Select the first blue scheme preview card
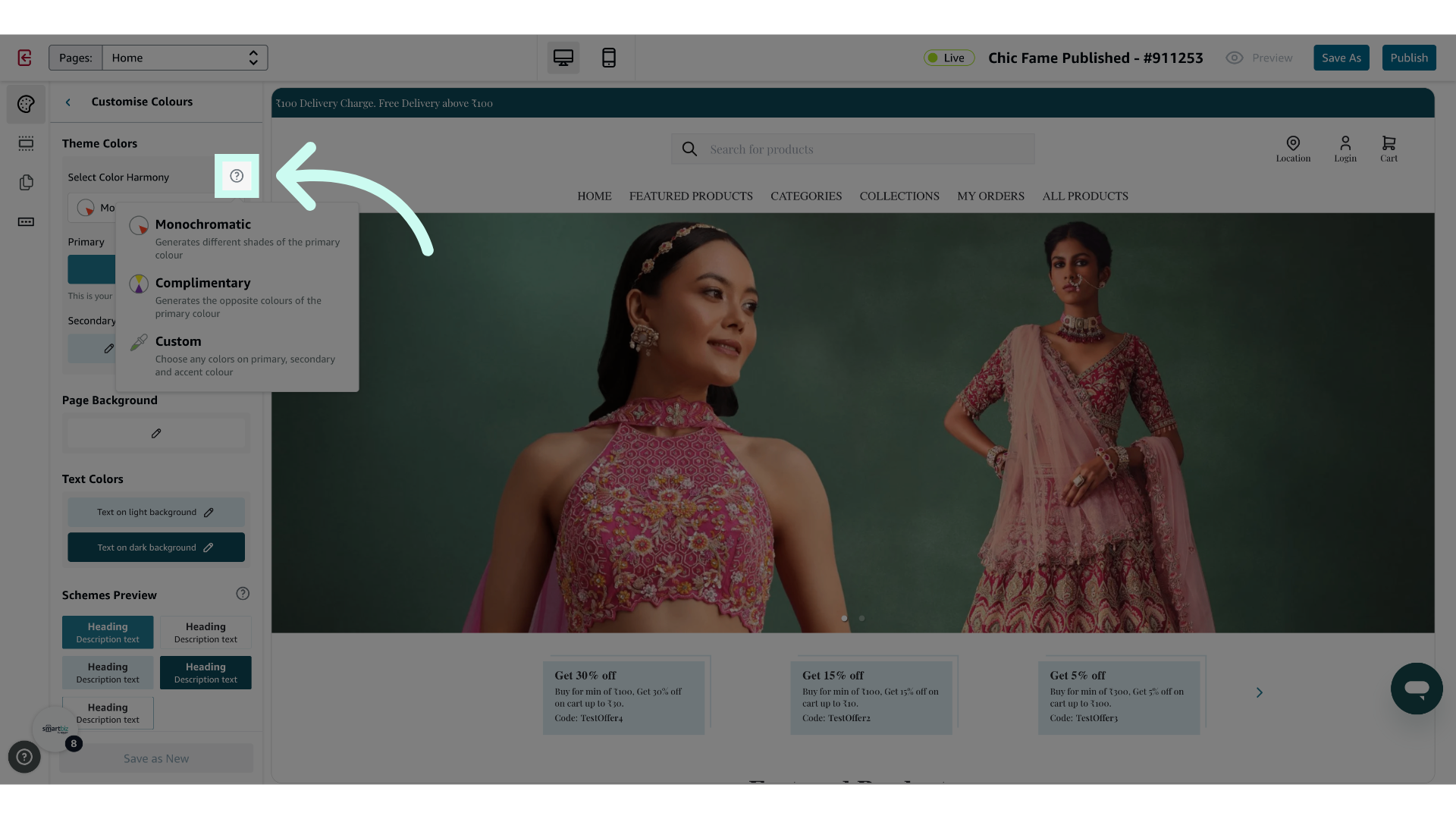1456x819 pixels. tap(108, 632)
